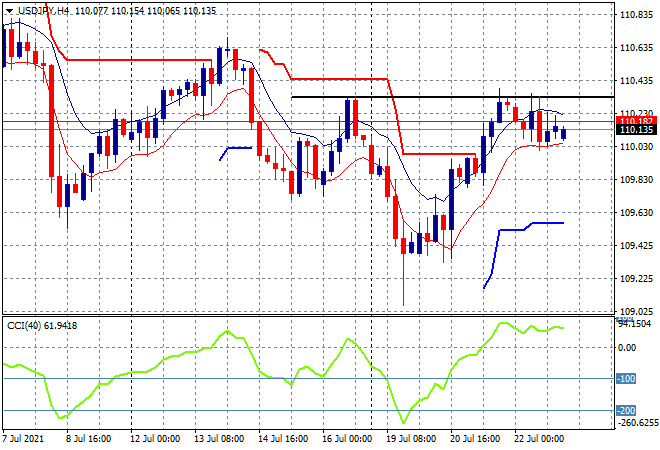660x450 pixels.
Task: Click the 19 Jul 08:00 time label
Action: 411,439
